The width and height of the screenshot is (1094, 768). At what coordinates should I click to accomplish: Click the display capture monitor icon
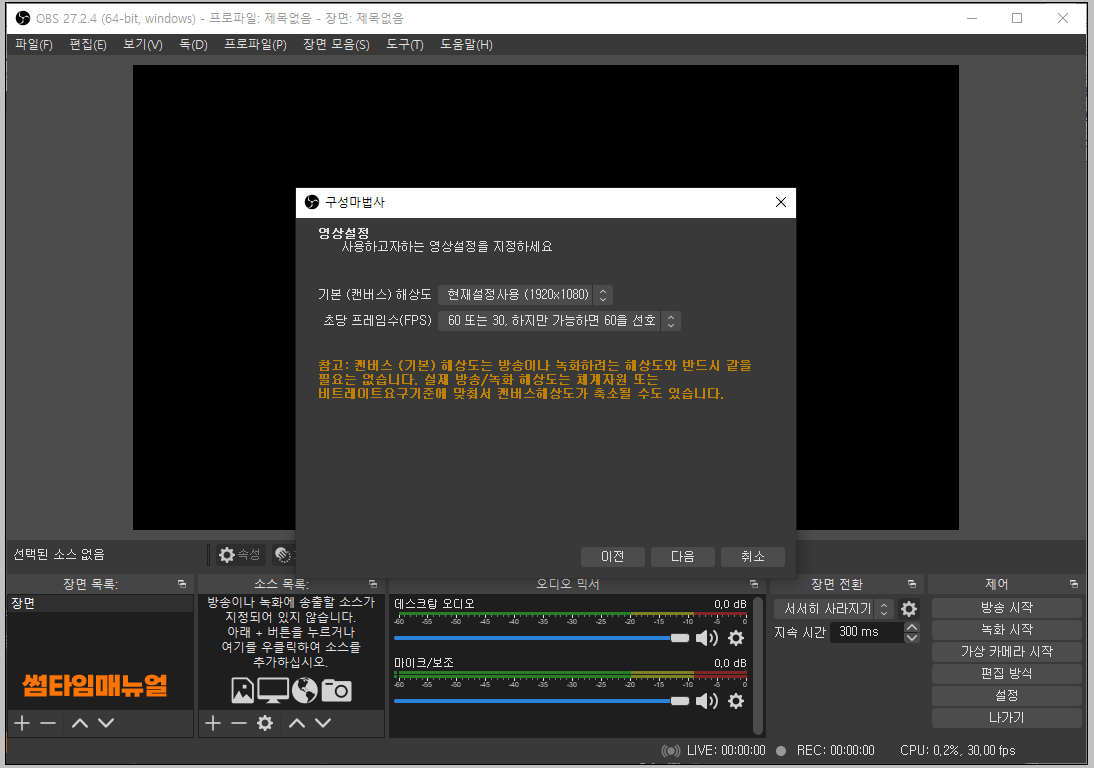coord(273,691)
